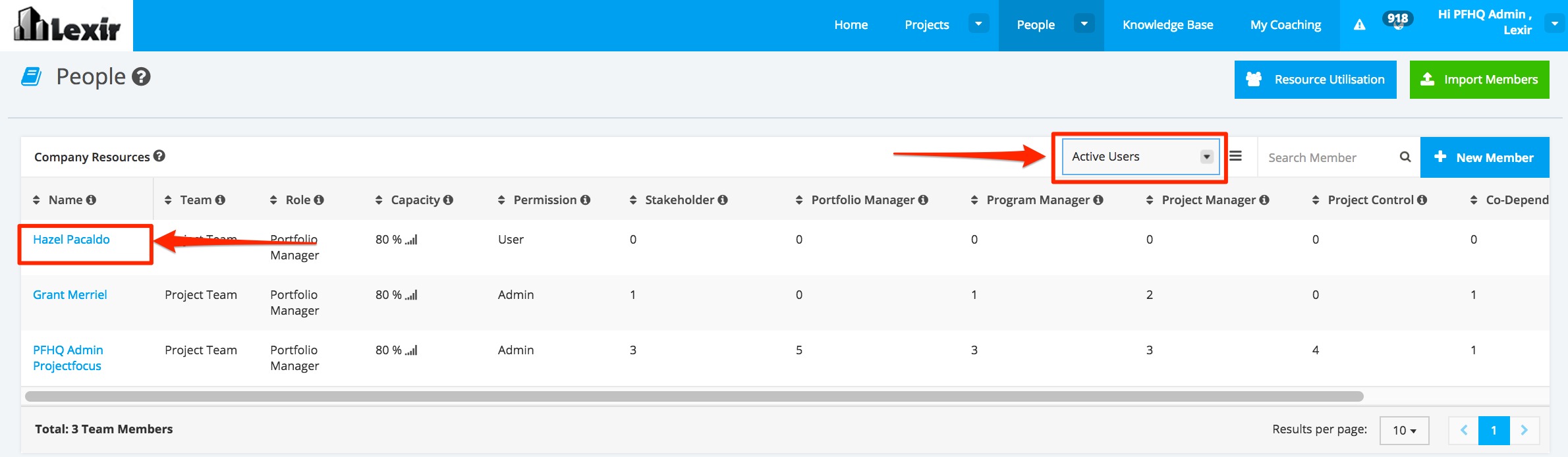
Task: Click the warning triangle alert icon
Action: (1359, 25)
